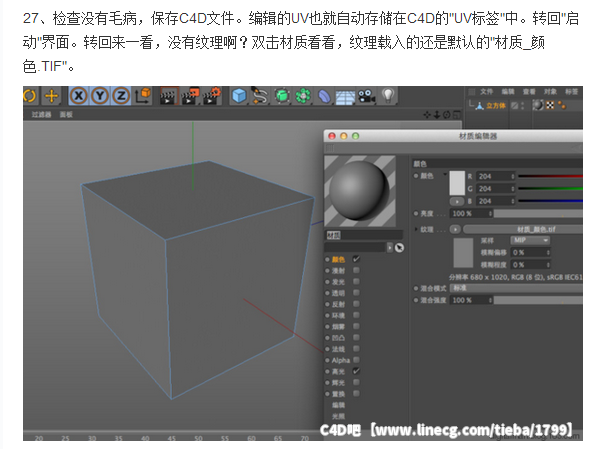Toggle the 颜色 channel checkbox
The width and height of the screenshot is (606, 449).
[x=356, y=259]
